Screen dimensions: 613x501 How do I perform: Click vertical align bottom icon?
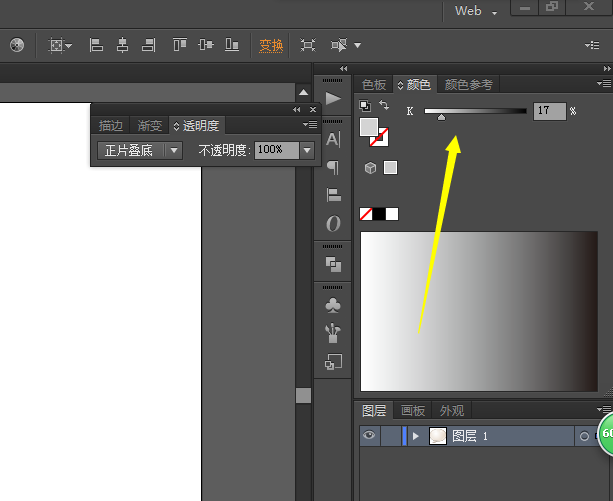(232, 45)
